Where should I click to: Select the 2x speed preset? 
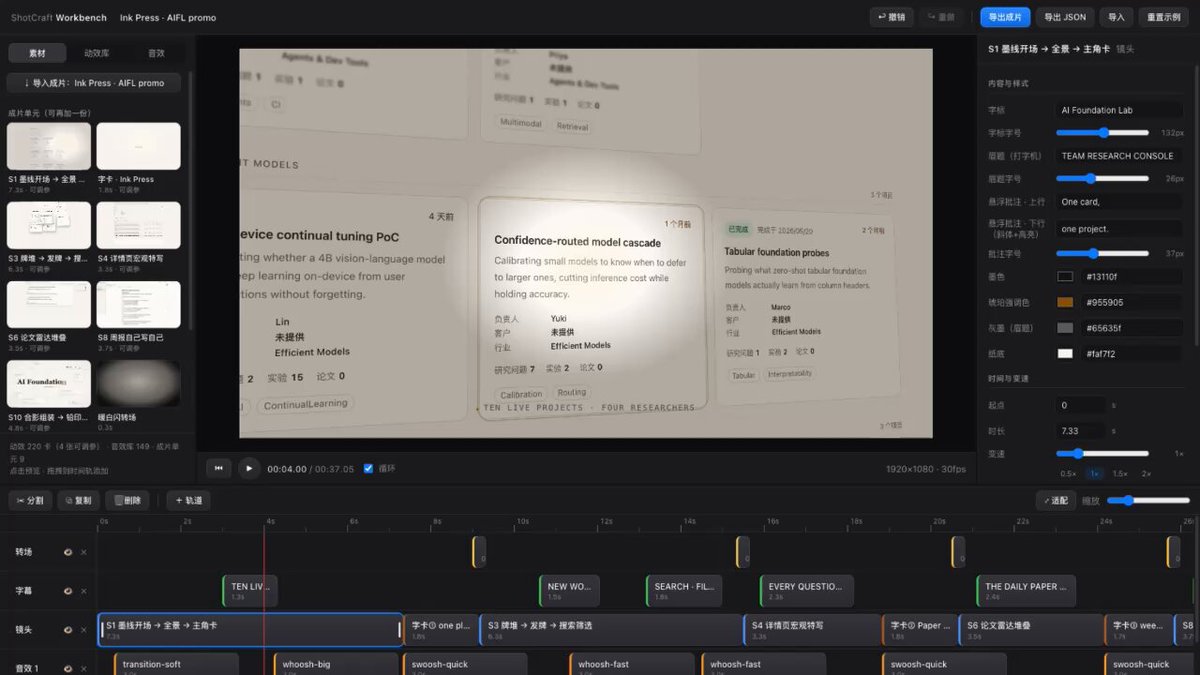click(1146, 474)
